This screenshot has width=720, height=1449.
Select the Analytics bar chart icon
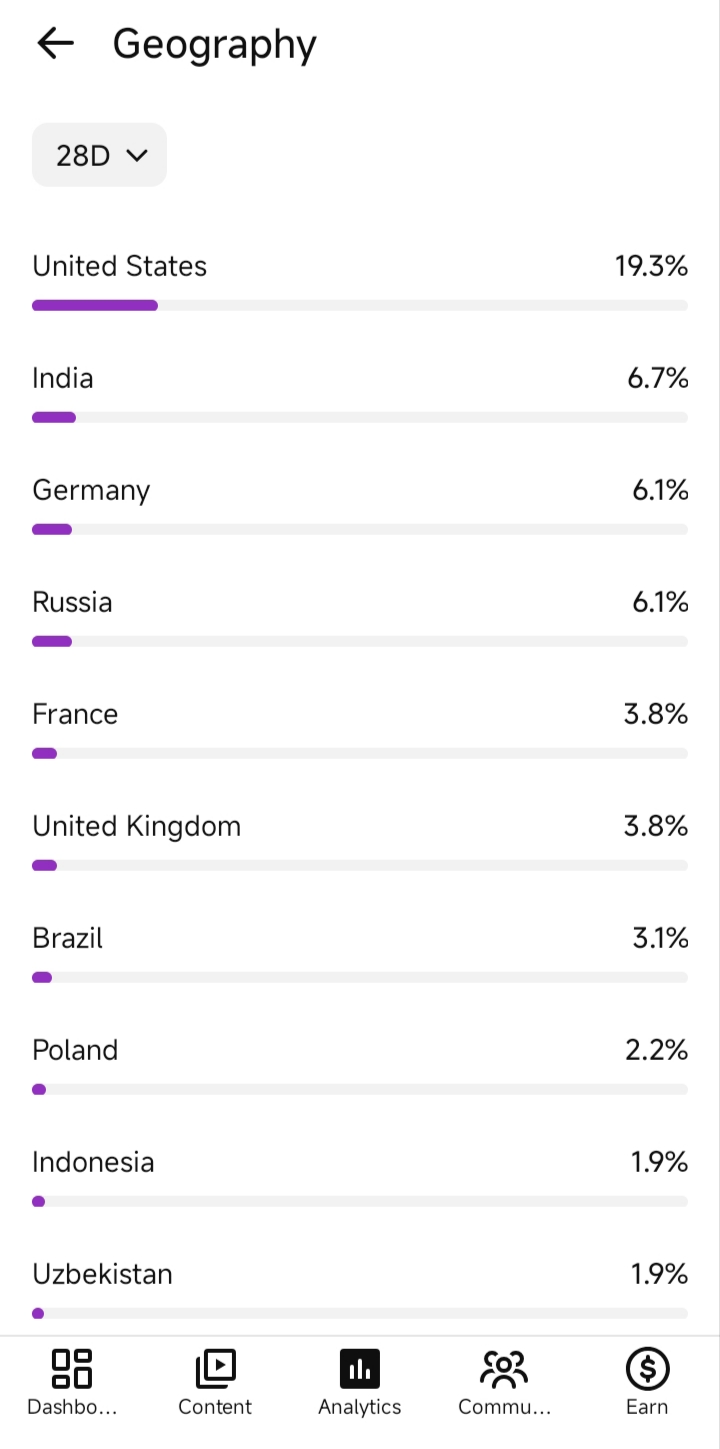click(360, 1368)
